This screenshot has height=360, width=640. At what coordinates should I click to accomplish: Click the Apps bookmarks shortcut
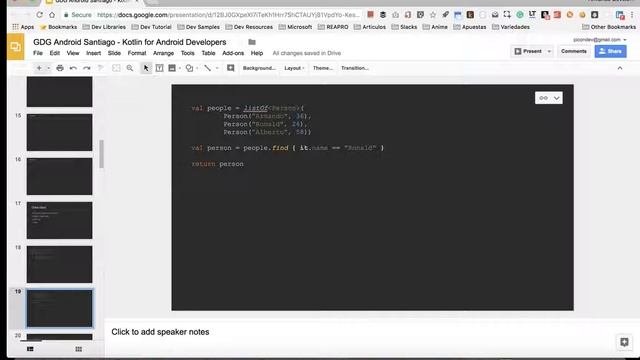pos(23,27)
